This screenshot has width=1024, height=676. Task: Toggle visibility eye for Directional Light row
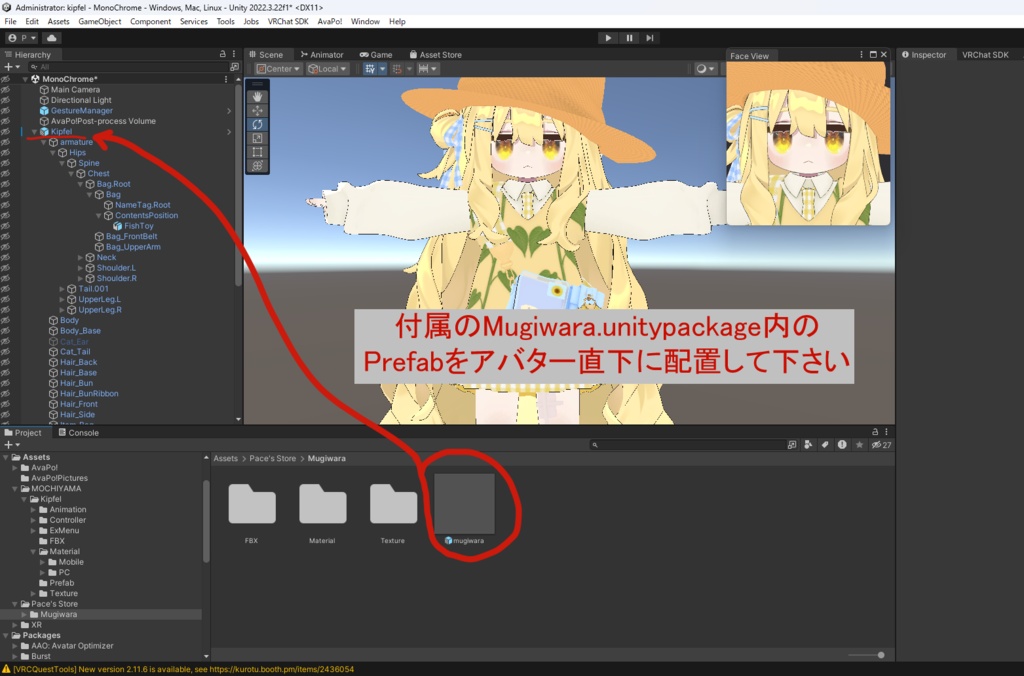[x=6, y=100]
